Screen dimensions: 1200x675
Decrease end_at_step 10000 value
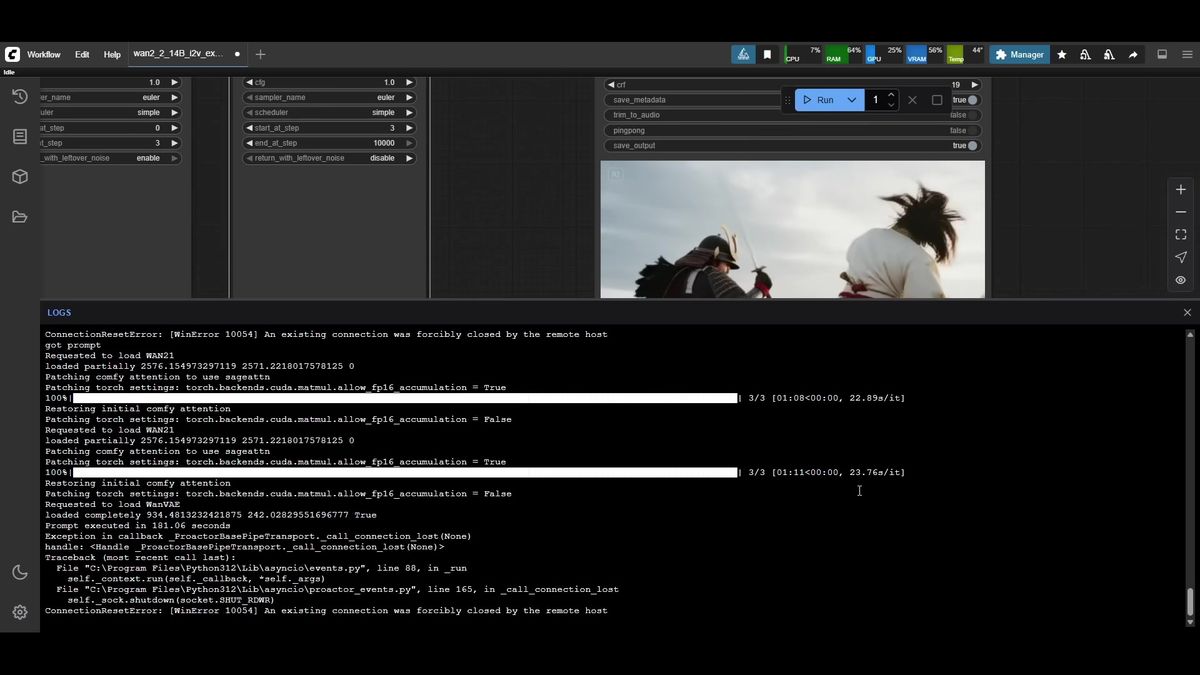[249, 143]
